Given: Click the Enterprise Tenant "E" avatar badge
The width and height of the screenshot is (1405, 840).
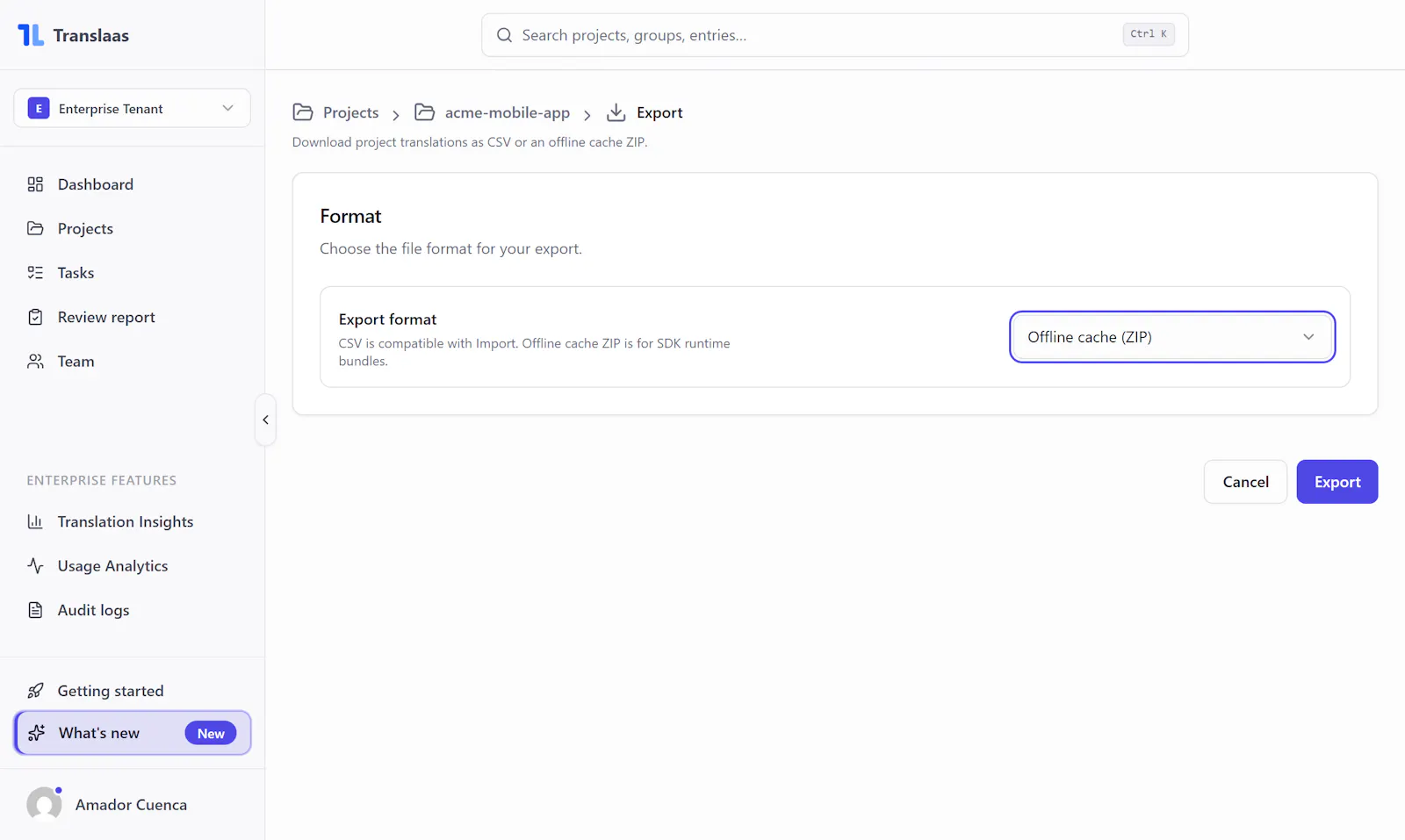Looking at the screenshot, I should pyautogui.click(x=39, y=108).
